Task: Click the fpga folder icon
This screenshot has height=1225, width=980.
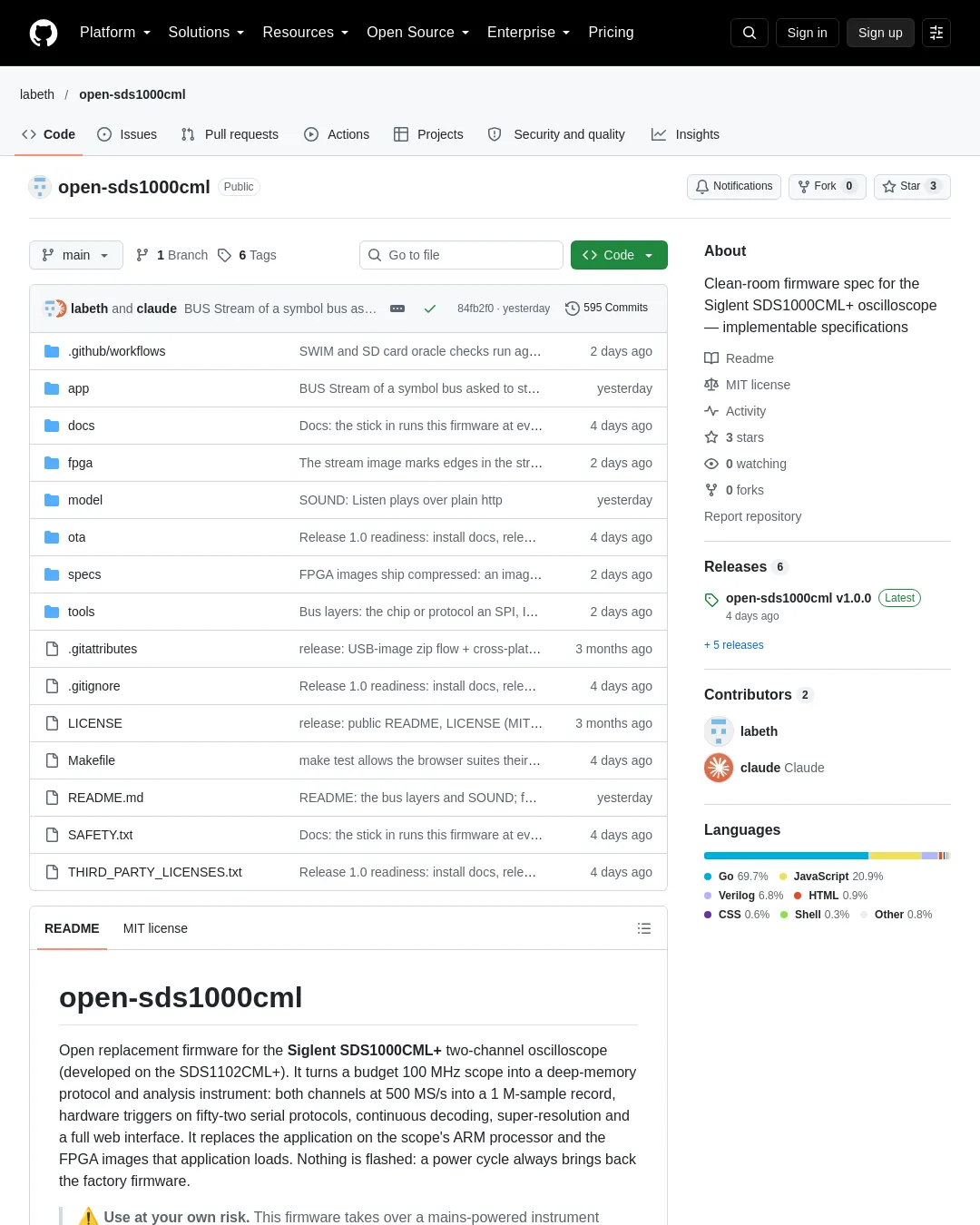Action: [x=52, y=463]
